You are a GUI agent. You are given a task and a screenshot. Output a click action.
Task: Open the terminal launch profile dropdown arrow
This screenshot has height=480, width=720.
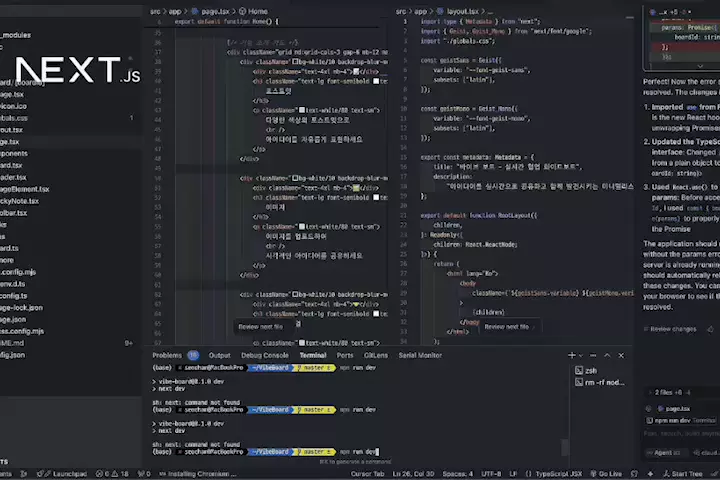(x=580, y=356)
